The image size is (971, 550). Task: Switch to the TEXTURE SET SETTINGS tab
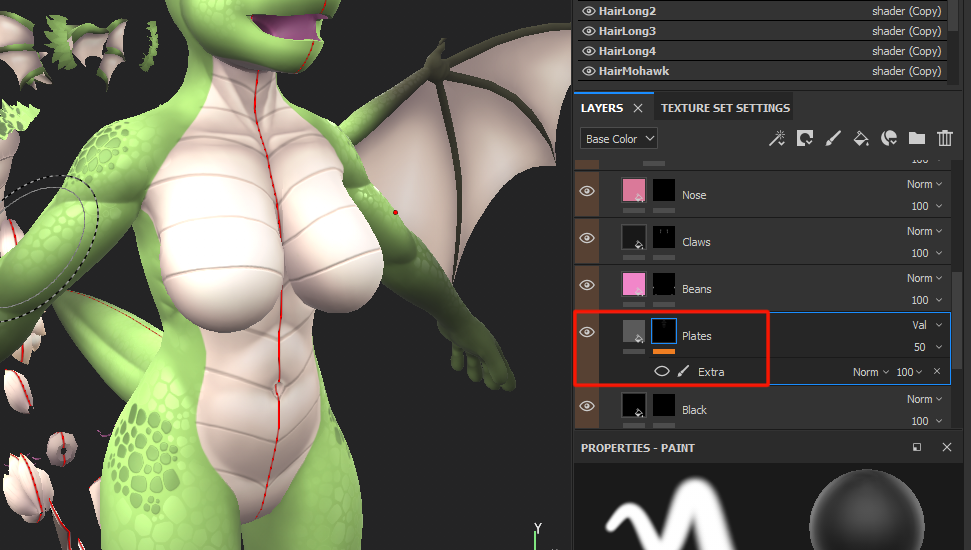[x=725, y=108]
